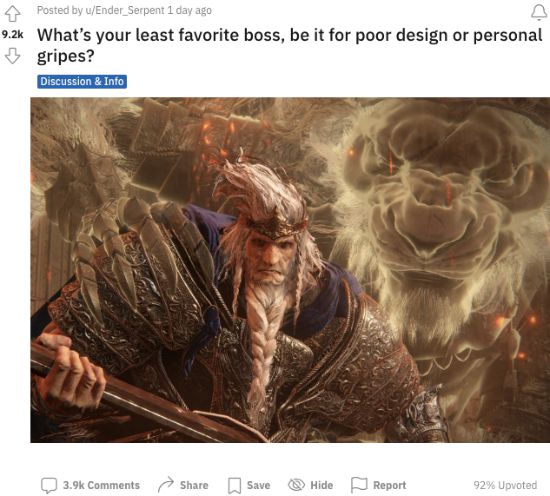Select the Hide text label

[322, 485]
